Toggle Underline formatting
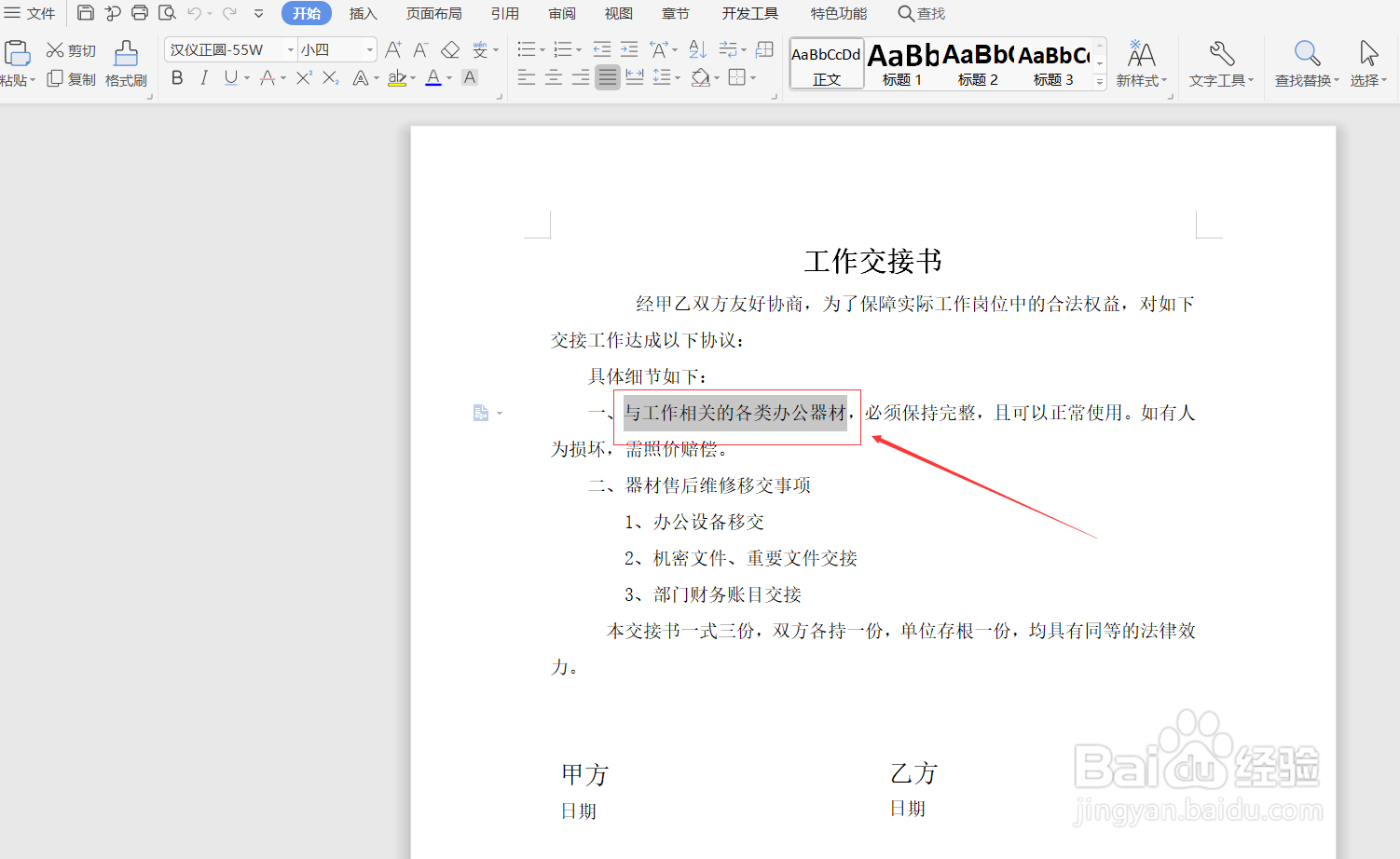The image size is (1400, 859). [231, 78]
